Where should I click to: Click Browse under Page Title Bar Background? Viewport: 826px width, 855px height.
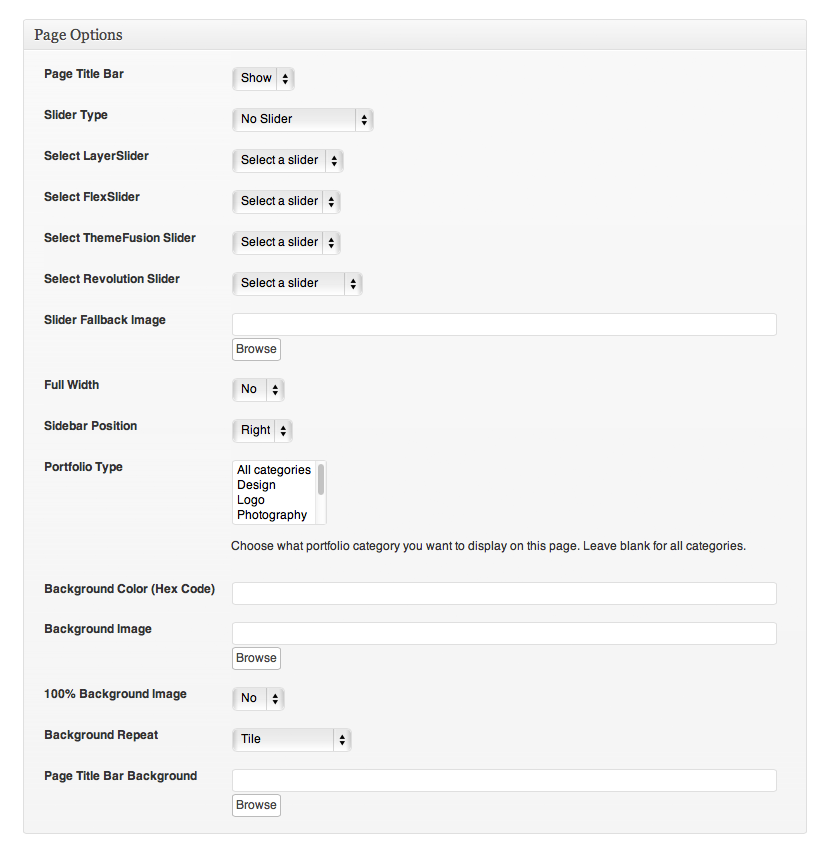(256, 805)
